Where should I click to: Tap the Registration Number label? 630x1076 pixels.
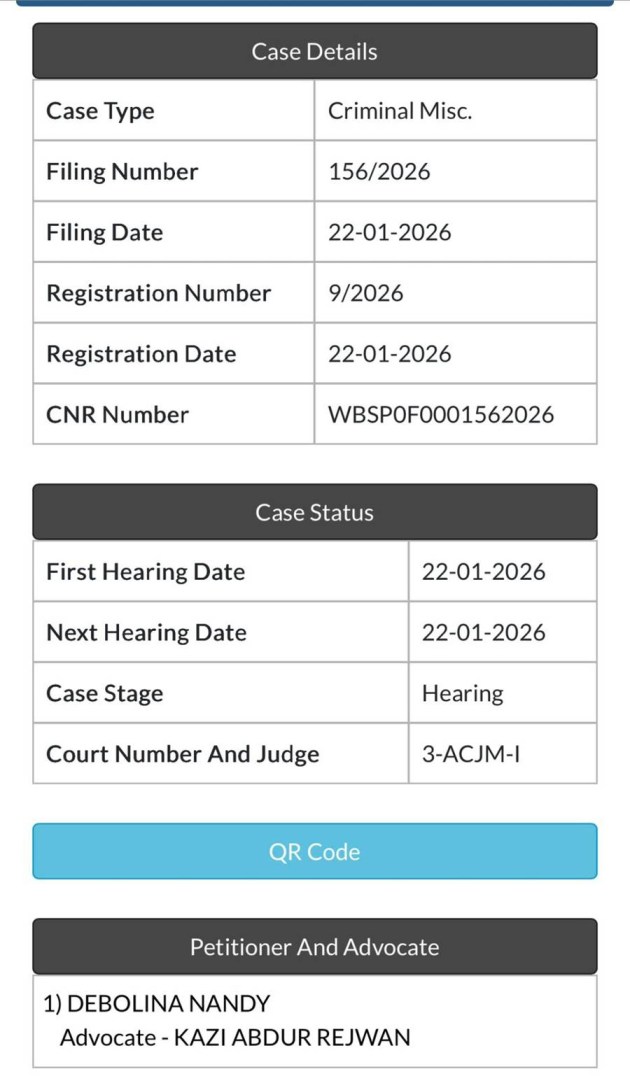pyautogui.click(x=158, y=293)
